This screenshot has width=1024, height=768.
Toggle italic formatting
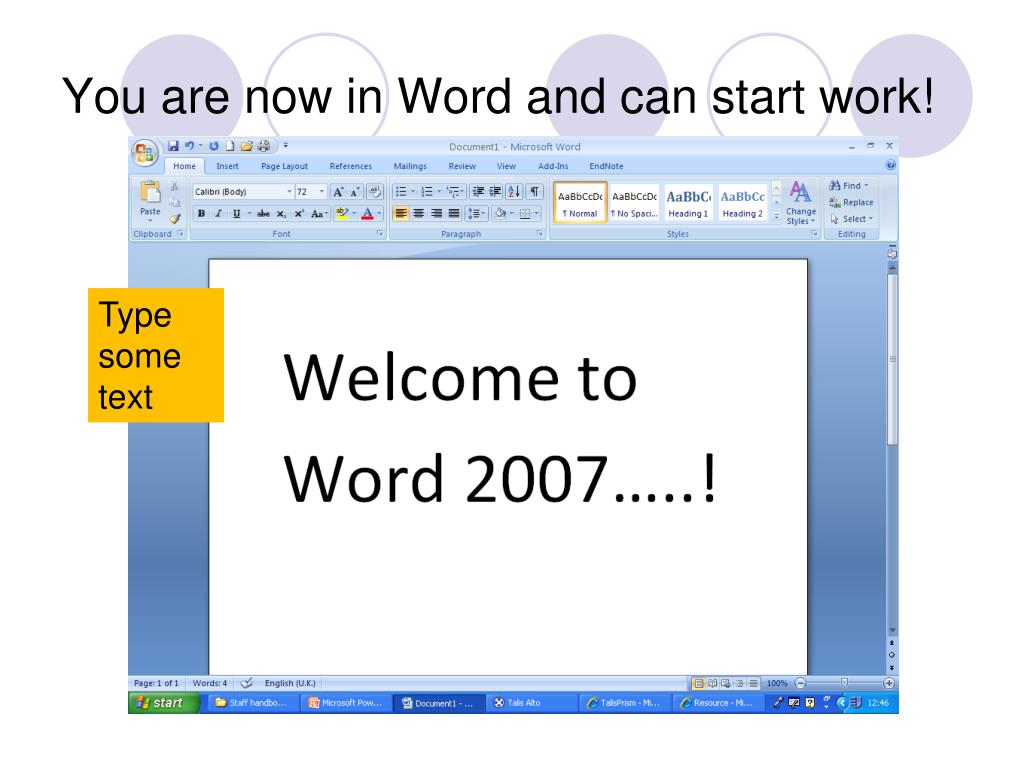coord(219,214)
